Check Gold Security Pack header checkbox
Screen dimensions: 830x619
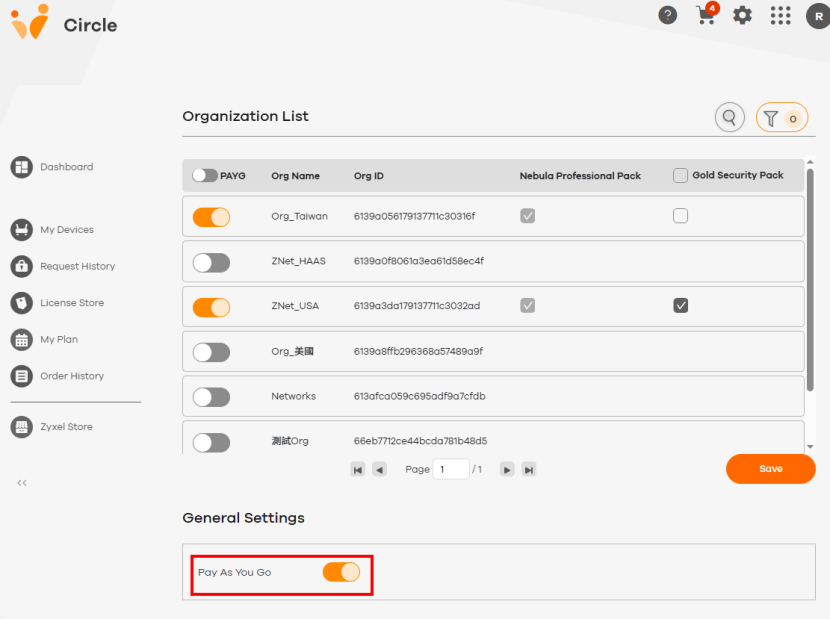(x=680, y=175)
